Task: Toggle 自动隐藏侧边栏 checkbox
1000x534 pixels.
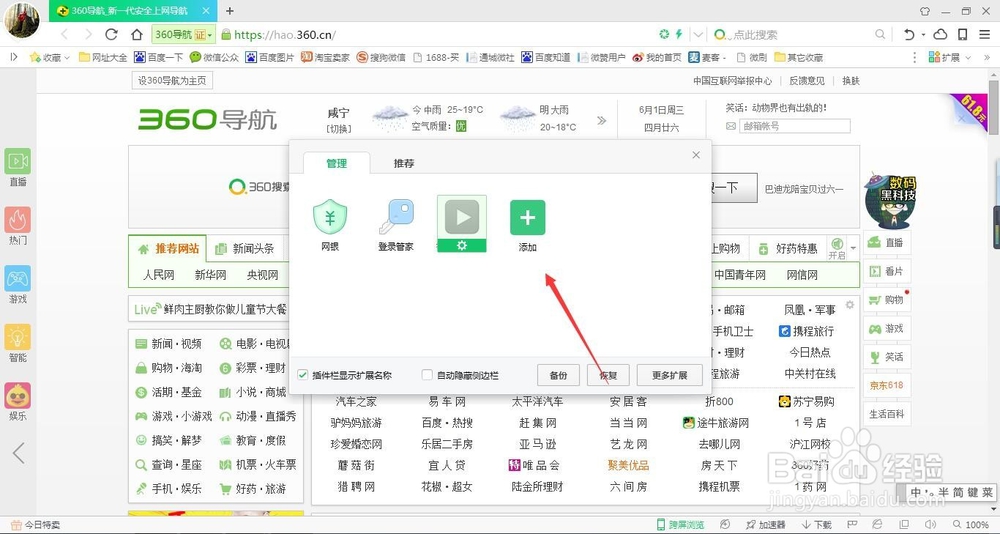Action: 427,375
